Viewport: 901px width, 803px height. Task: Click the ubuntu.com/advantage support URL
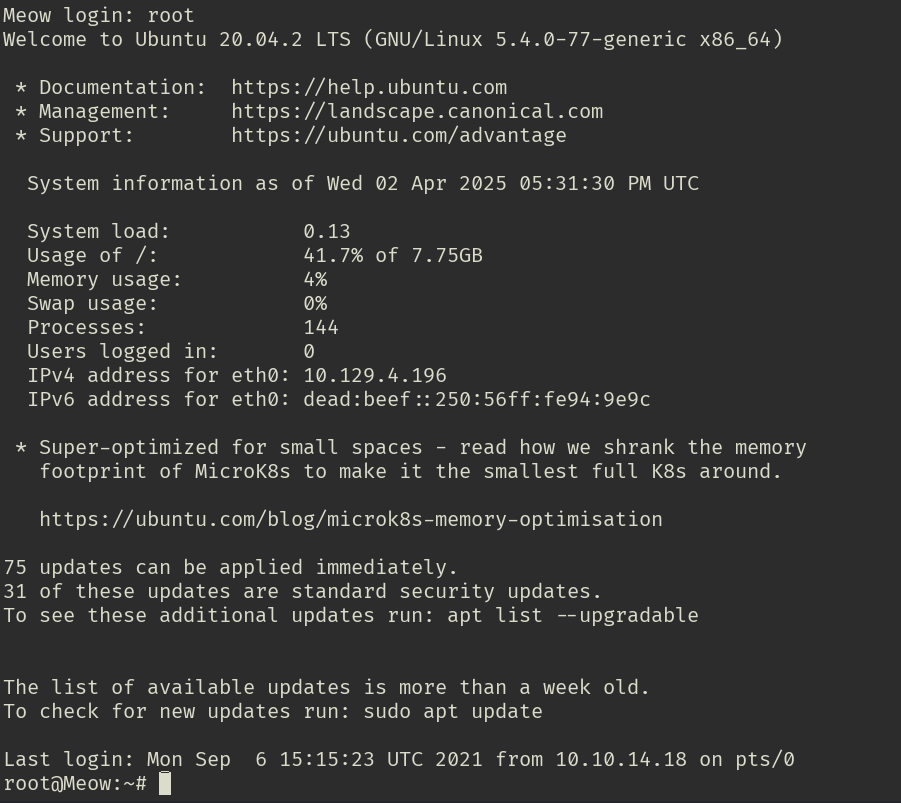pyautogui.click(x=399, y=136)
